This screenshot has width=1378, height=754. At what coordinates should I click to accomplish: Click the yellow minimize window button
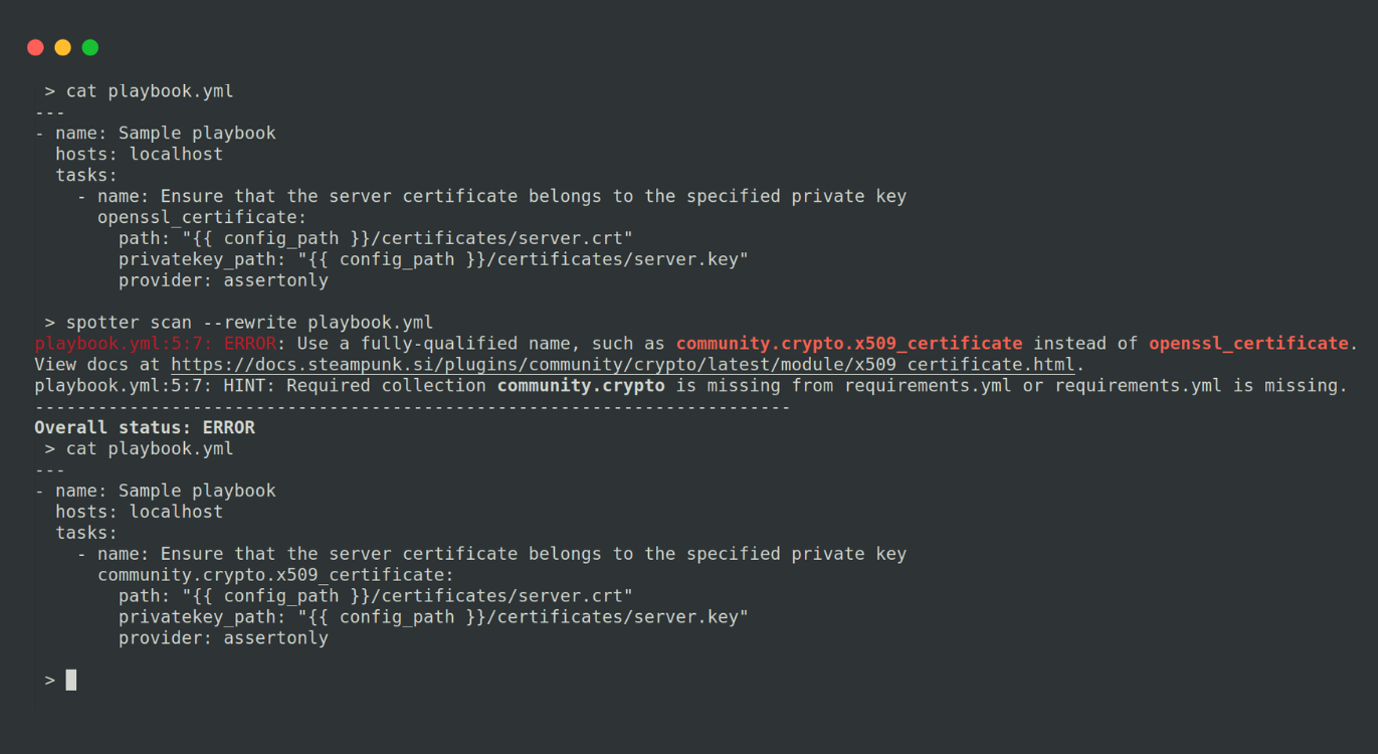63,47
